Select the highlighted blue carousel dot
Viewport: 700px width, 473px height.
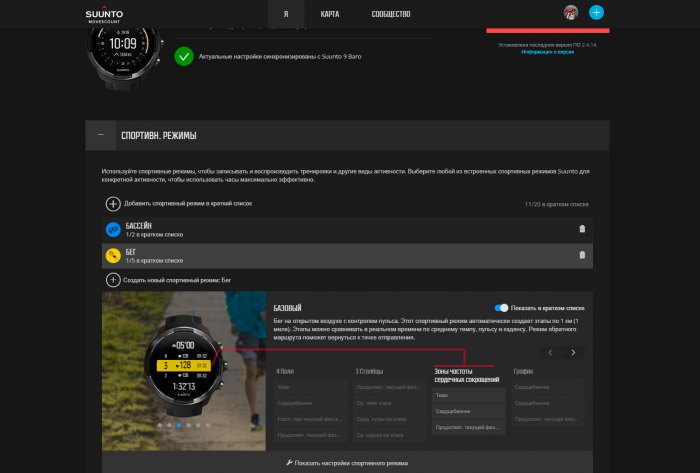tap(179, 425)
